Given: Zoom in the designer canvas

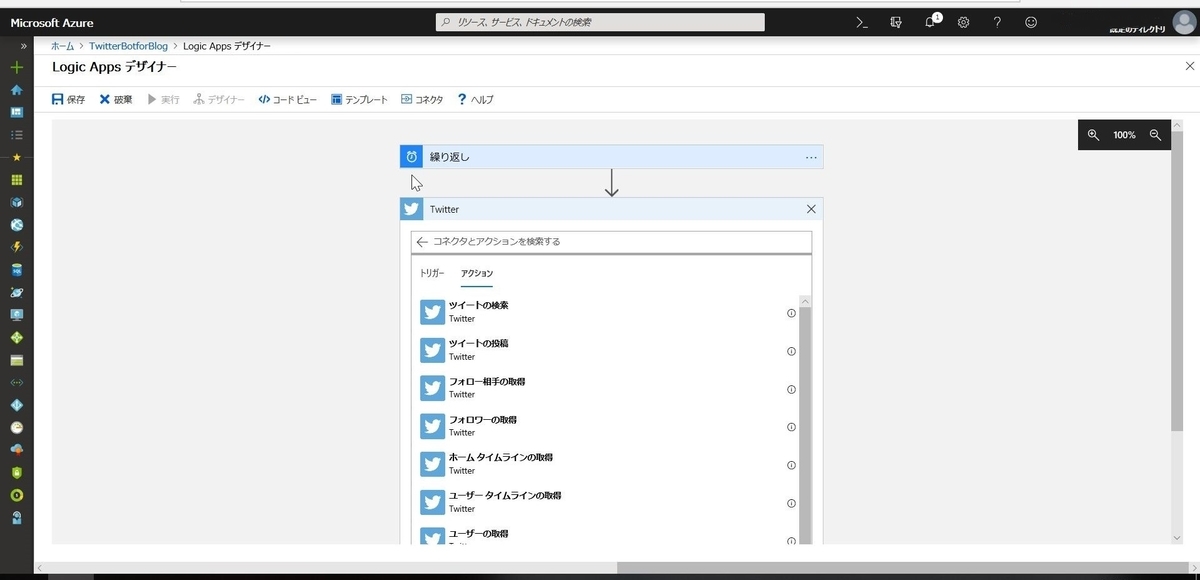Looking at the screenshot, I should pyautogui.click(x=1093, y=134).
